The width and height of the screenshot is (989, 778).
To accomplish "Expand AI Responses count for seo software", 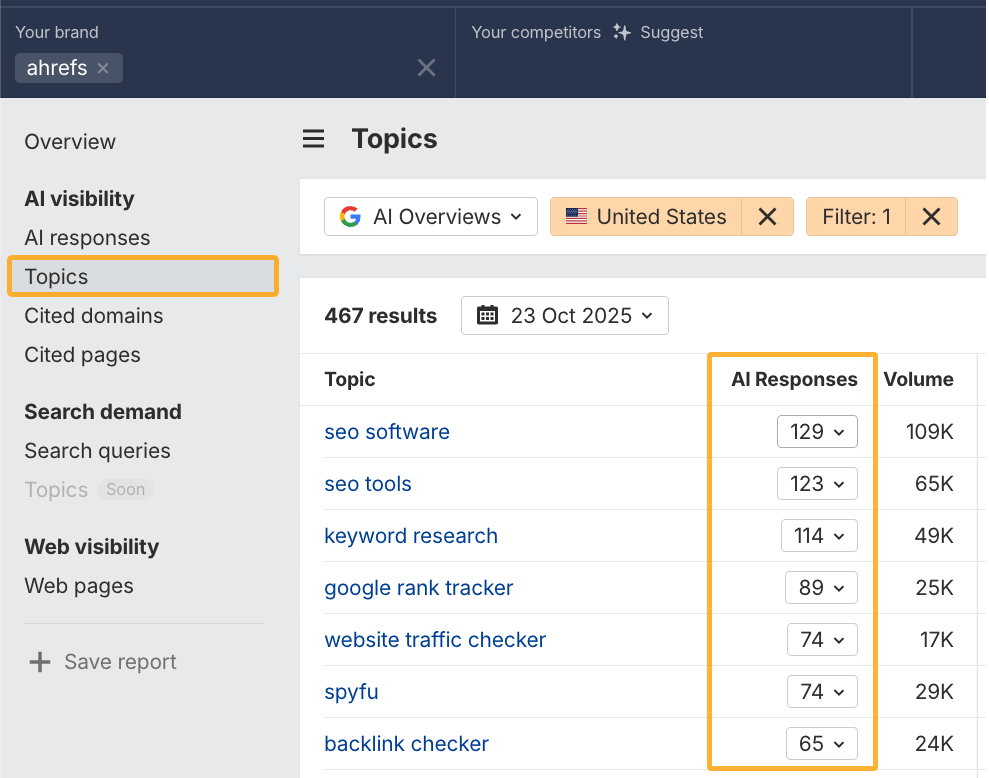I will tap(817, 431).
